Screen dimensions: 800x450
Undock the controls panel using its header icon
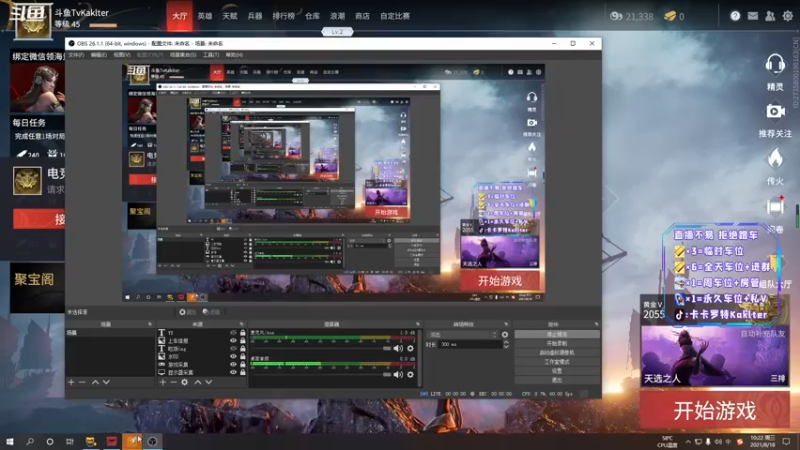pyautogui.click(x=596, y=324)
